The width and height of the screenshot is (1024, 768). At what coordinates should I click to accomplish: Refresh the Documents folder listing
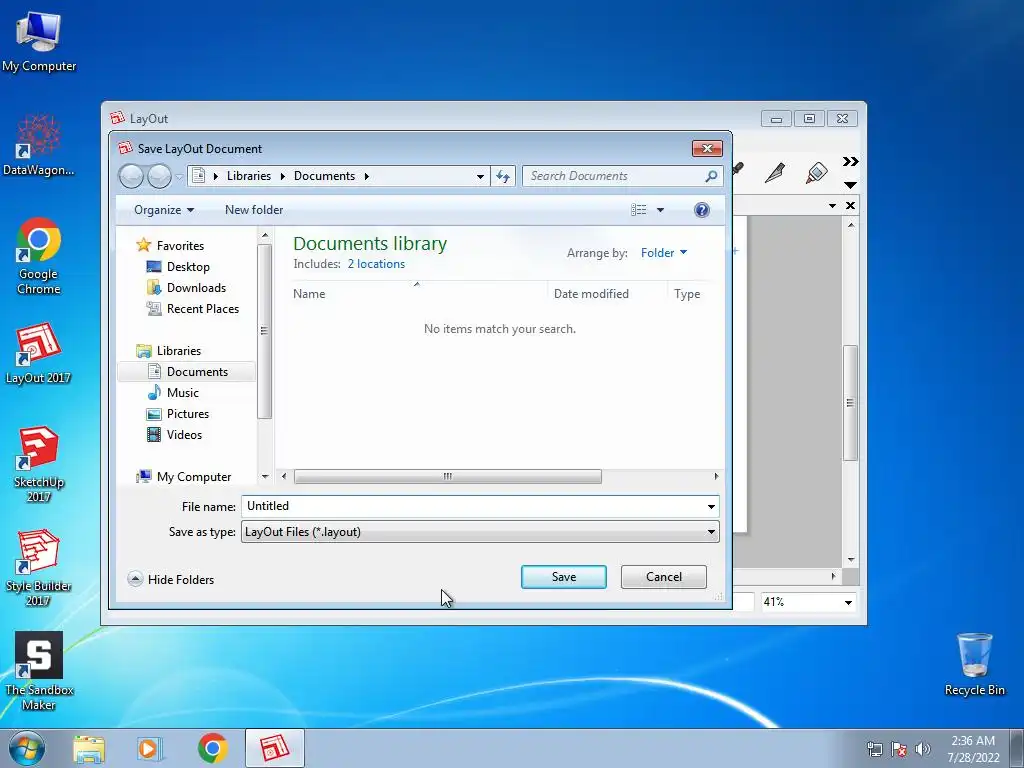503,176
